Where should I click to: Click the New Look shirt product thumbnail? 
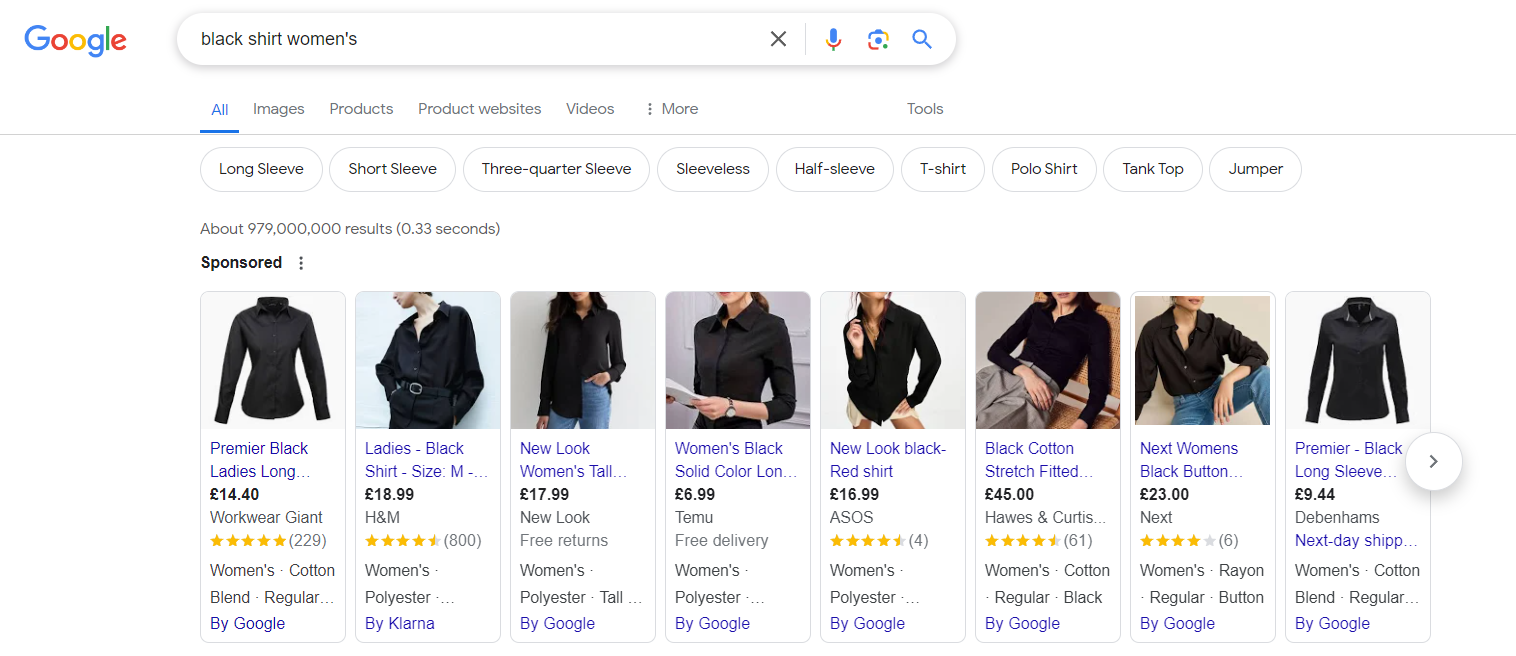coord(582,360)
